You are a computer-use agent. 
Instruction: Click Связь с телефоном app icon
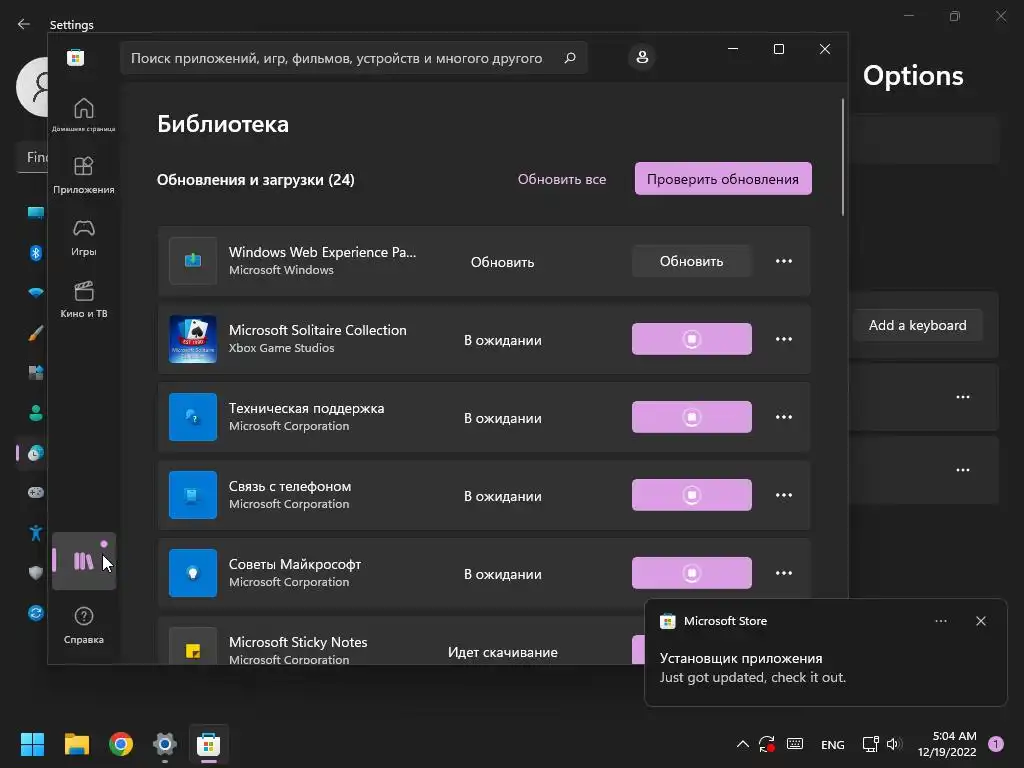pos(193,495)
